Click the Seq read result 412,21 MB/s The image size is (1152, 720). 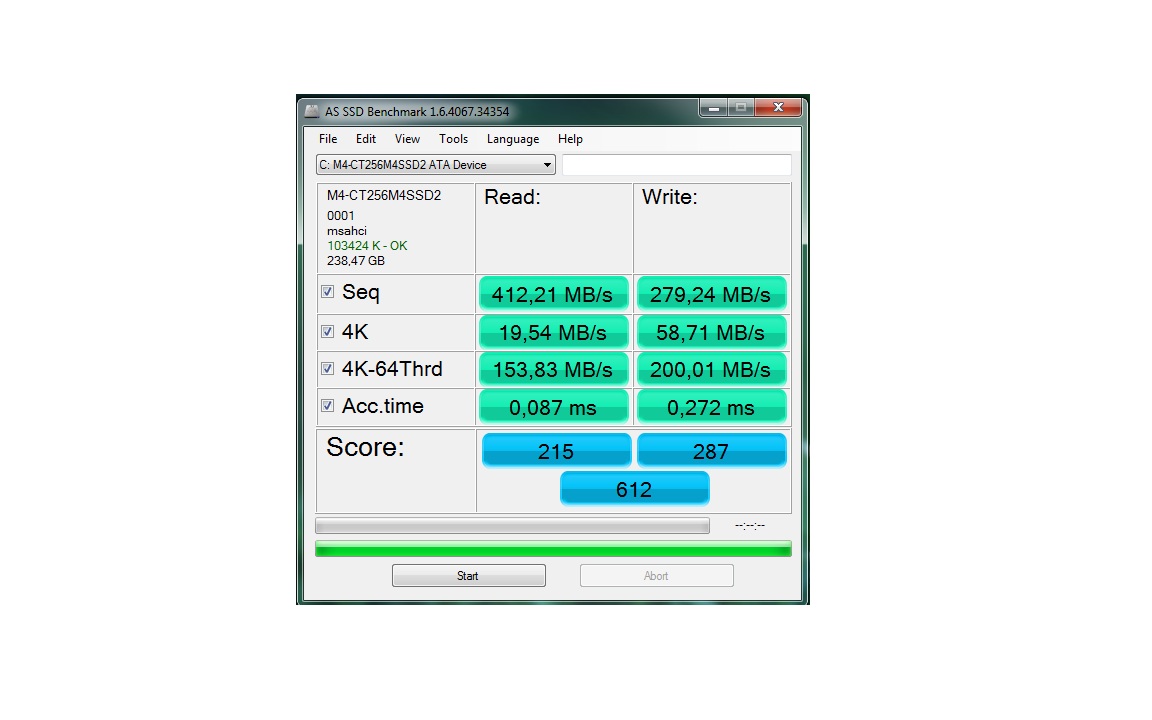click(x=553, y=294)
